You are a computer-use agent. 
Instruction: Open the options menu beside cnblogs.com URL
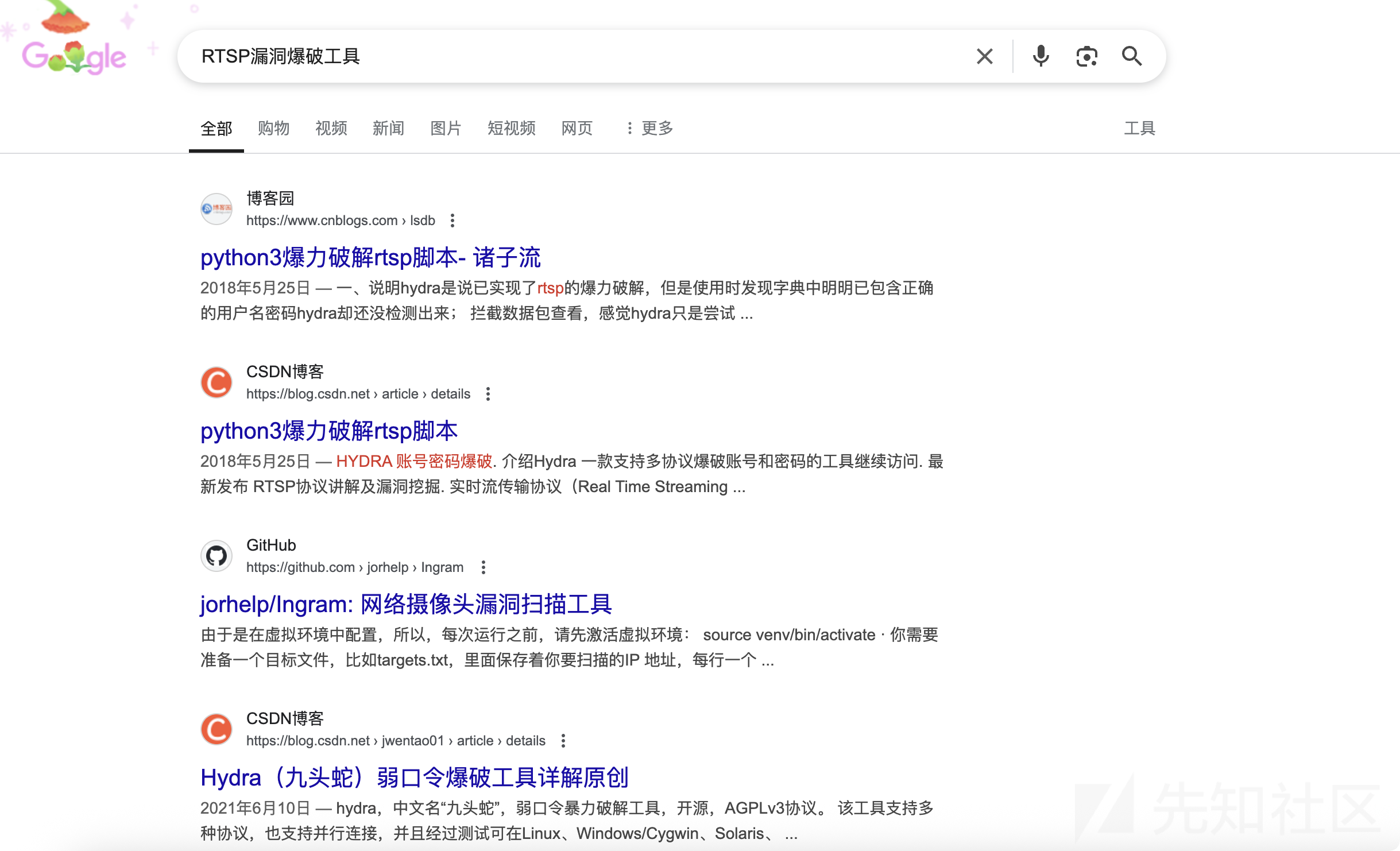(453, 221)
